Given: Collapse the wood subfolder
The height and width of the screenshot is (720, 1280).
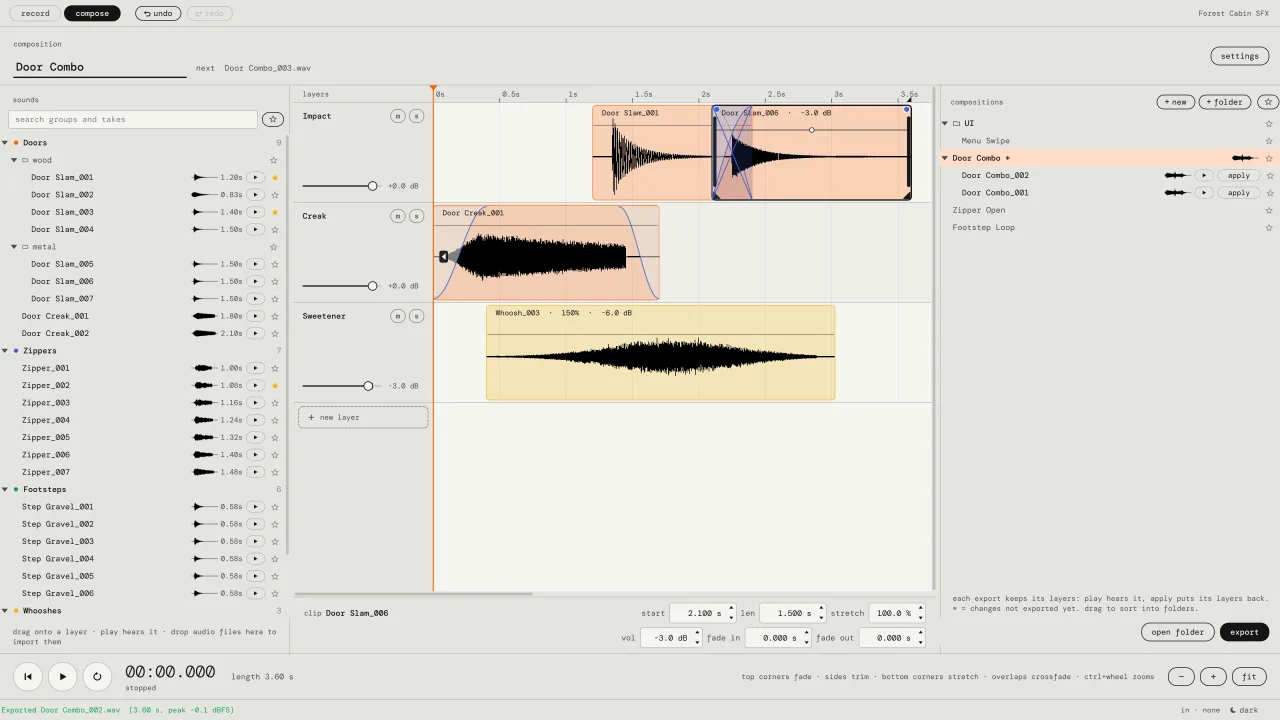Looking at the screenshot, I should [14, 160].
